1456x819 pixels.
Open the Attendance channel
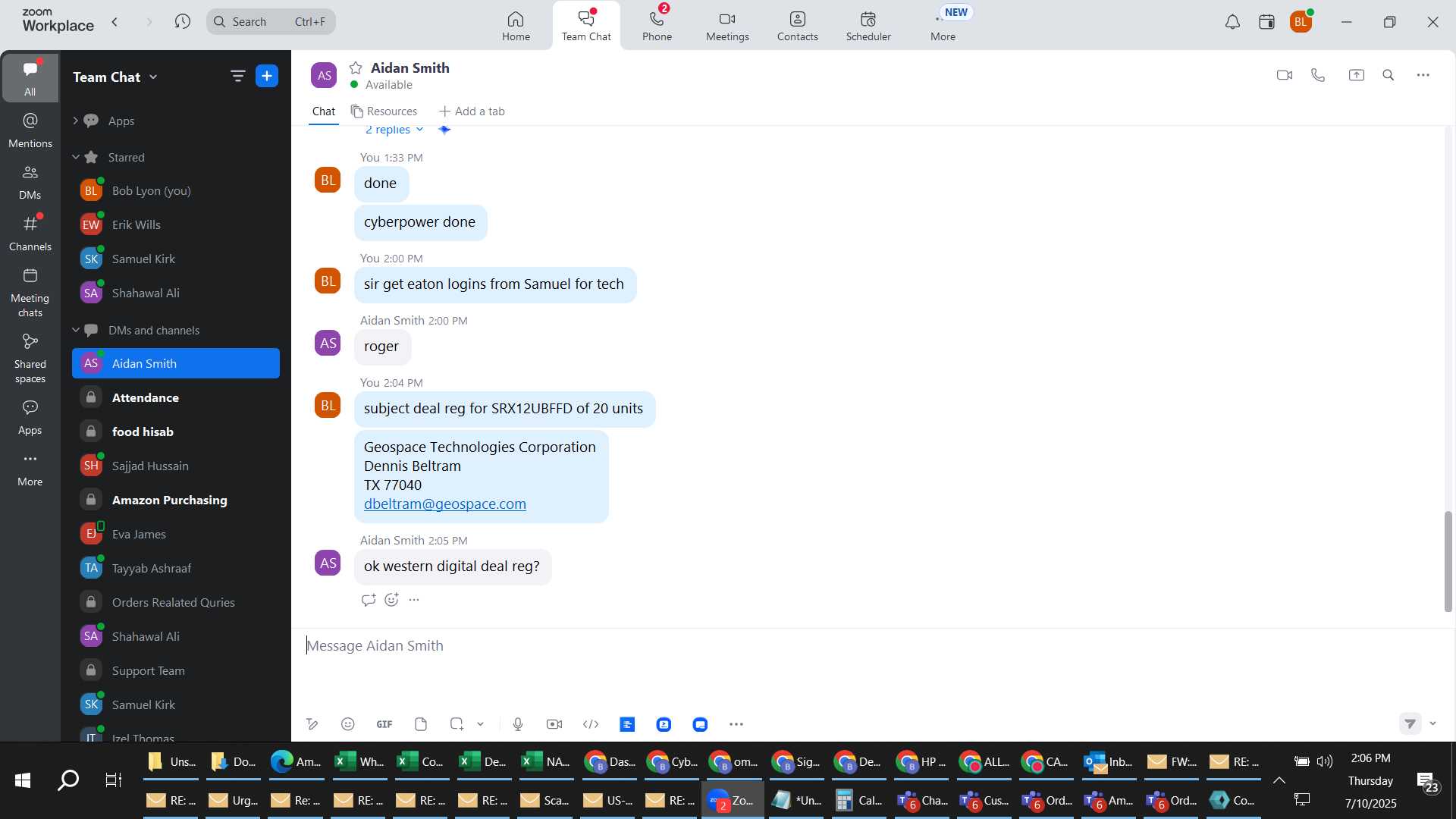(x=175, y=397)
